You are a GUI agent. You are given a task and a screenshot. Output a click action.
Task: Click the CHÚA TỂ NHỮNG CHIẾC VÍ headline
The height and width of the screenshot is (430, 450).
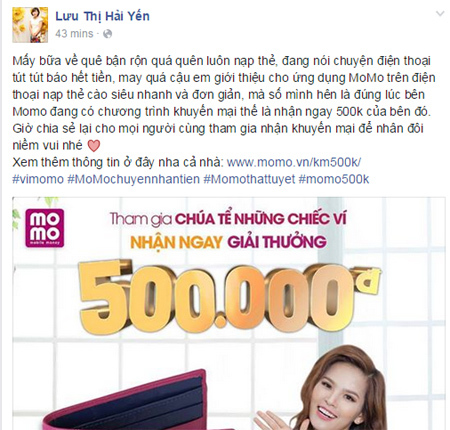[x=261, y=219]
